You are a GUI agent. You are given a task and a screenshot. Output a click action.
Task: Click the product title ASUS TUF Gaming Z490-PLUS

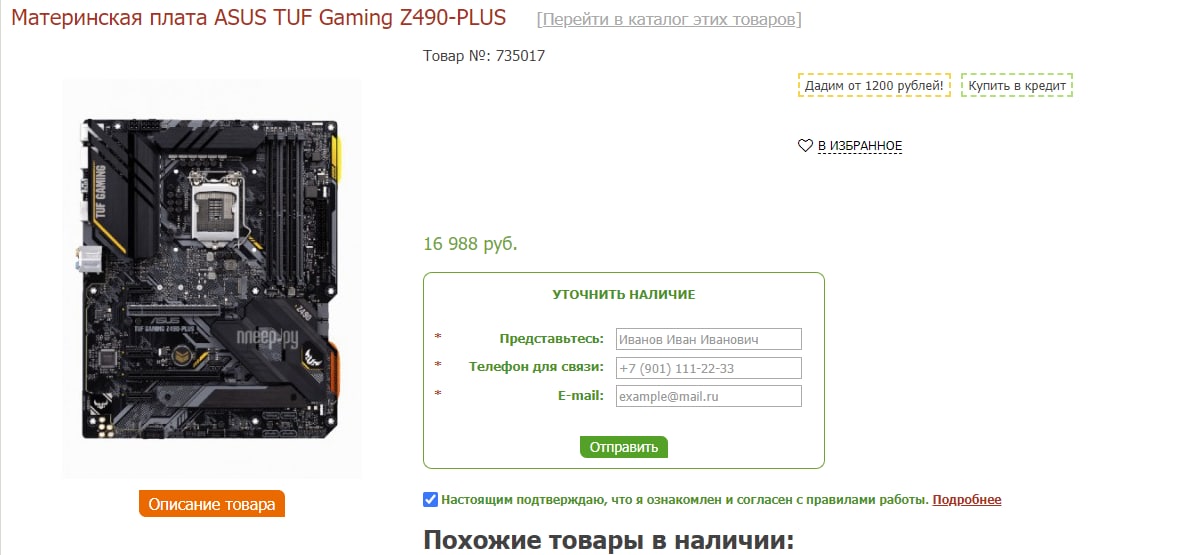(x=259, y=18)
